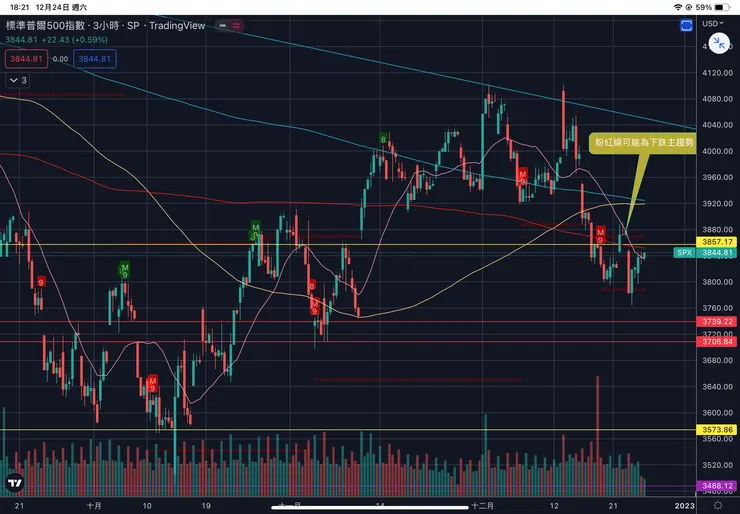Tap the green 8 signal marker
This screenshot has height=514, width=740.
pyautogui.click(x=383, y=139)
